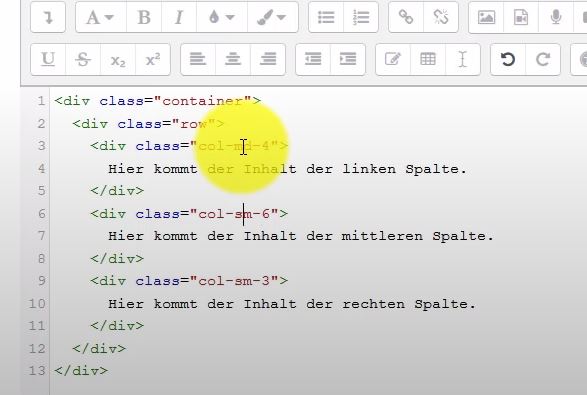Click the code line '<div class="container">'
Viewport: 587px width, 395px height.
pos(157,101)
